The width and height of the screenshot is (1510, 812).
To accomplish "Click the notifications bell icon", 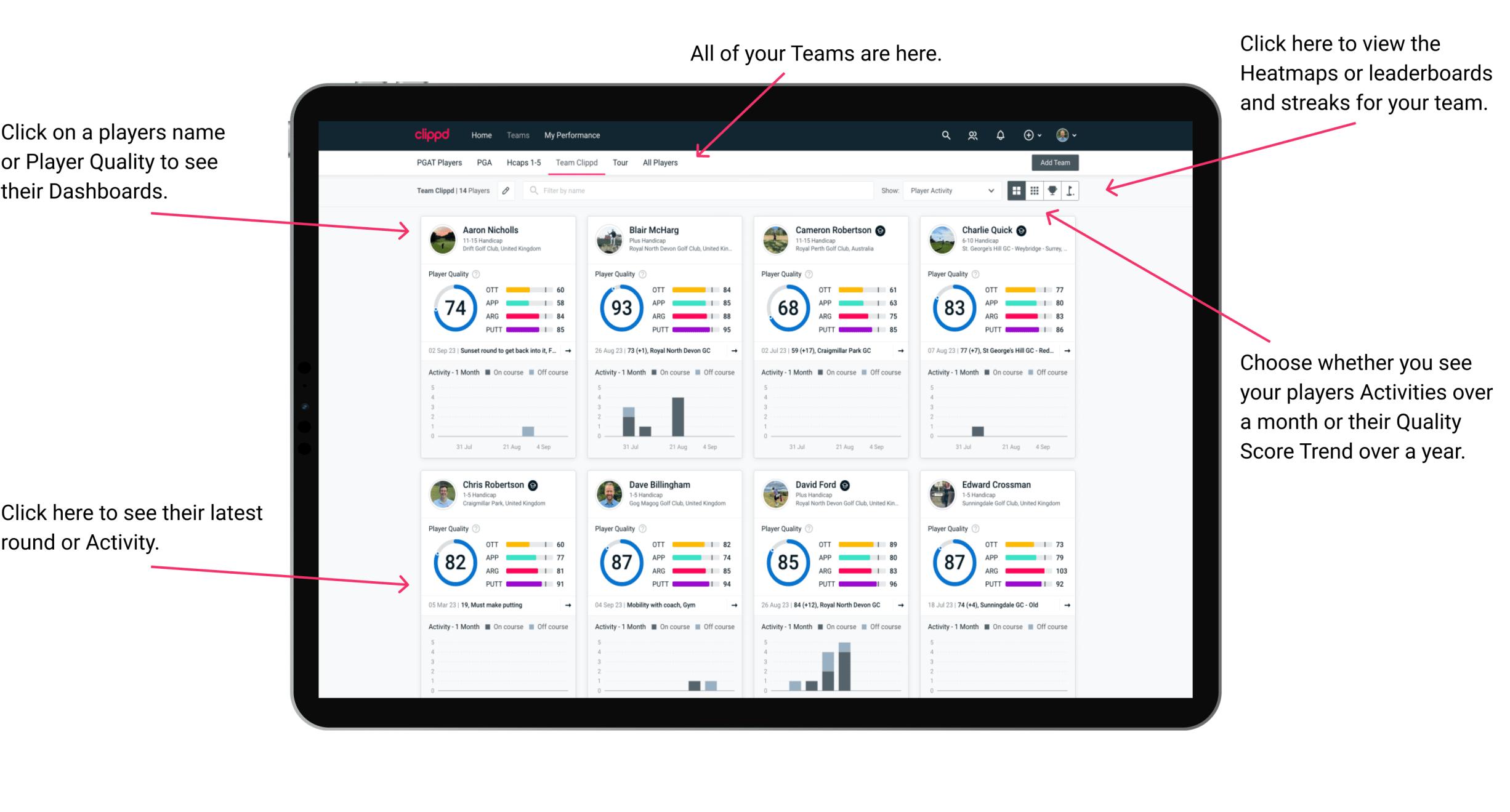I will (x=1001, y=135).
